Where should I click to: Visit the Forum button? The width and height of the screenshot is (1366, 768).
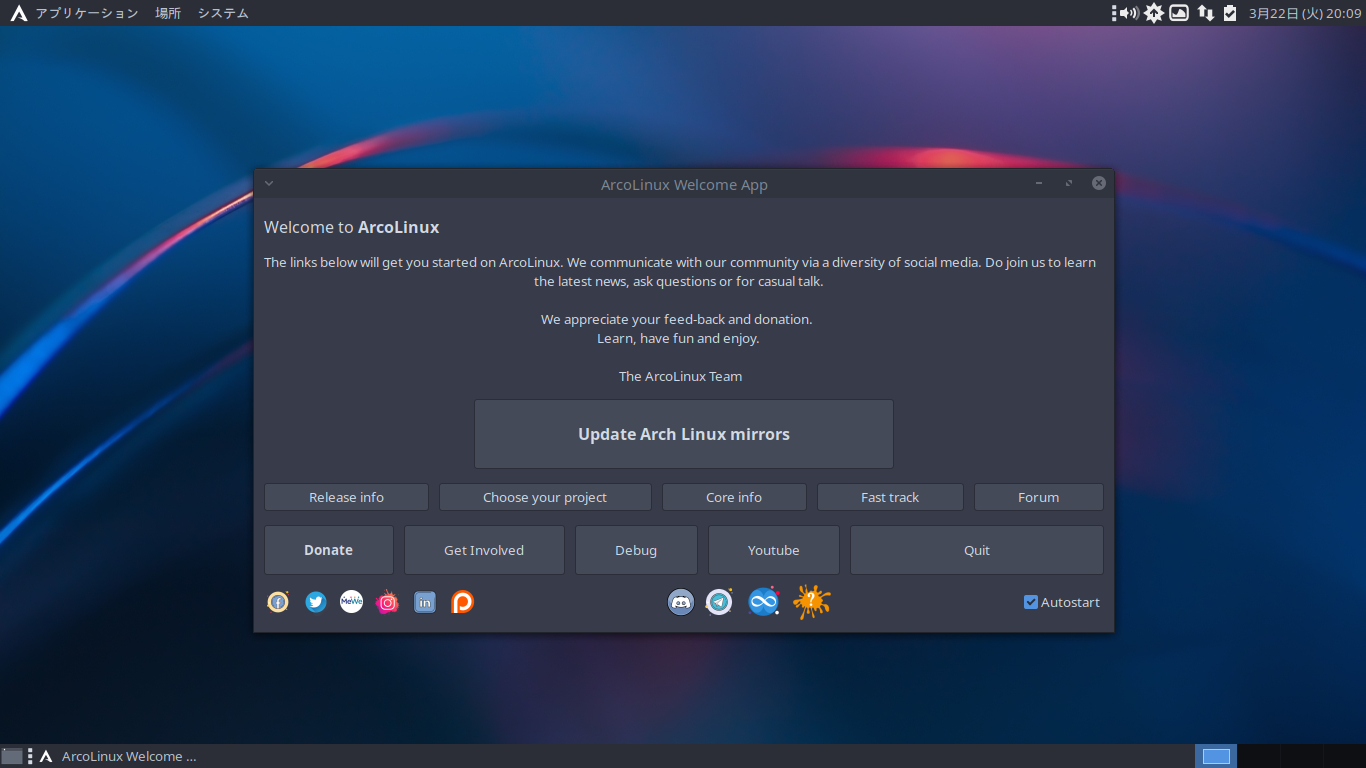pyautogui.click(x=1039, y=497)
